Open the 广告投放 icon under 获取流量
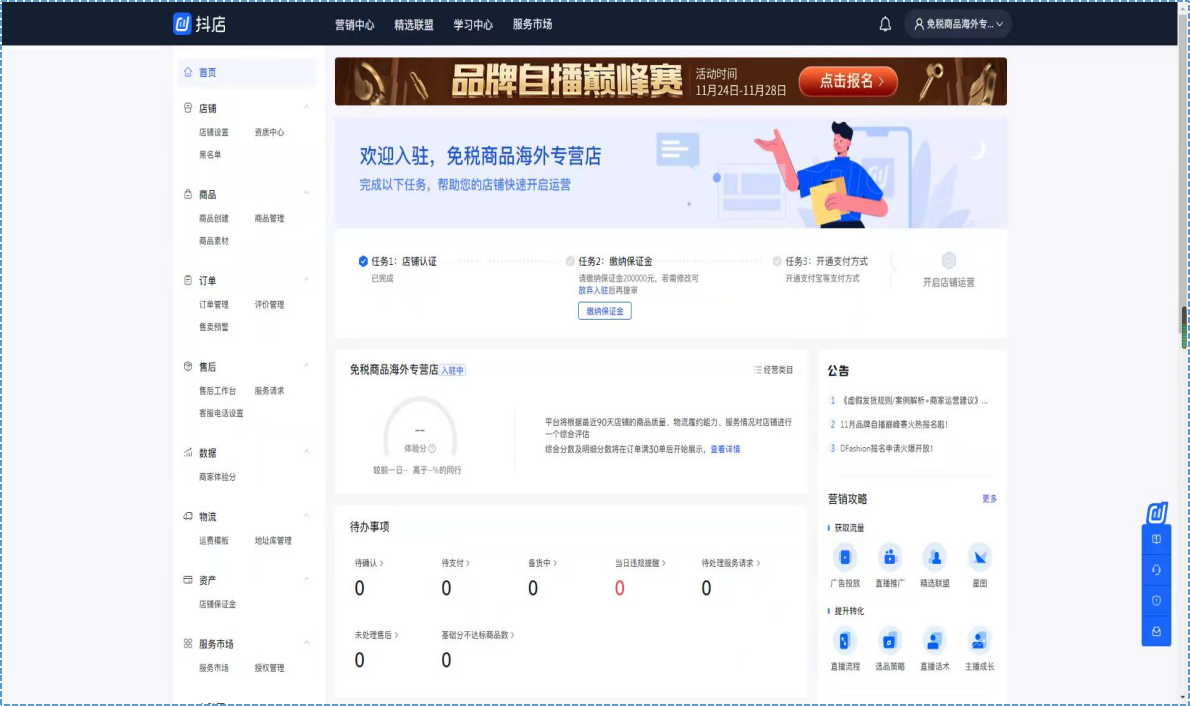1190x707 pixels. point(845,557)
